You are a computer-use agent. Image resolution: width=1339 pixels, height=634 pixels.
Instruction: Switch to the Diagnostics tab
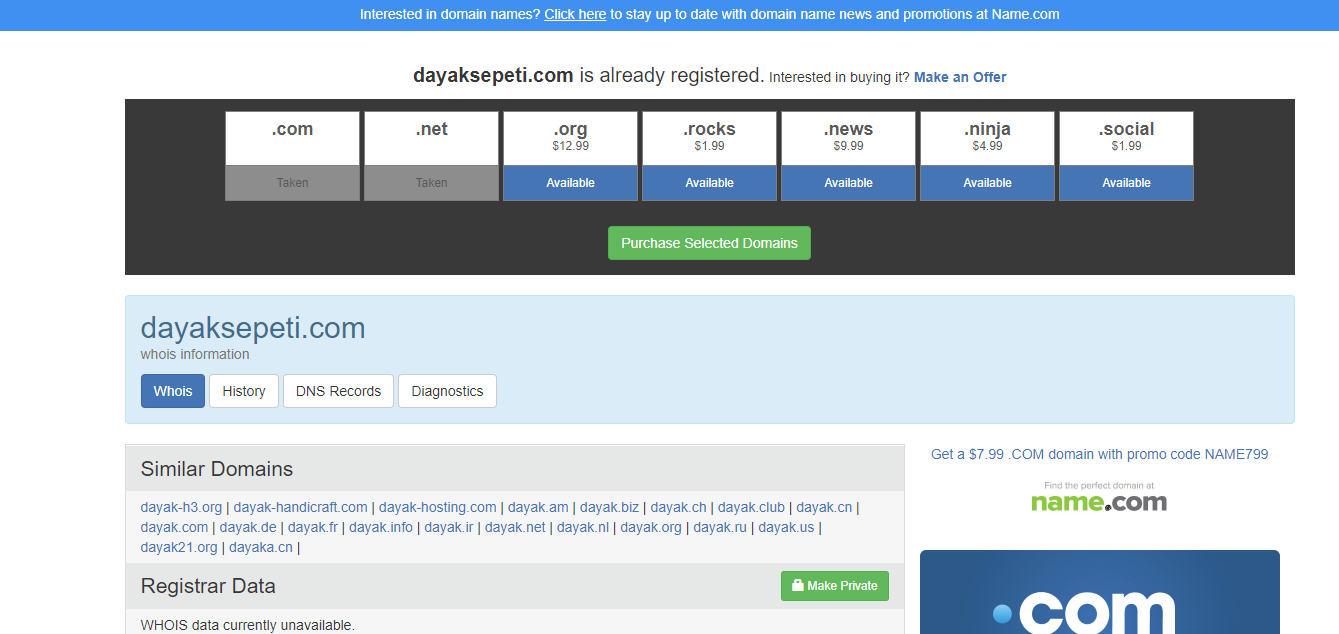[447, 391]
